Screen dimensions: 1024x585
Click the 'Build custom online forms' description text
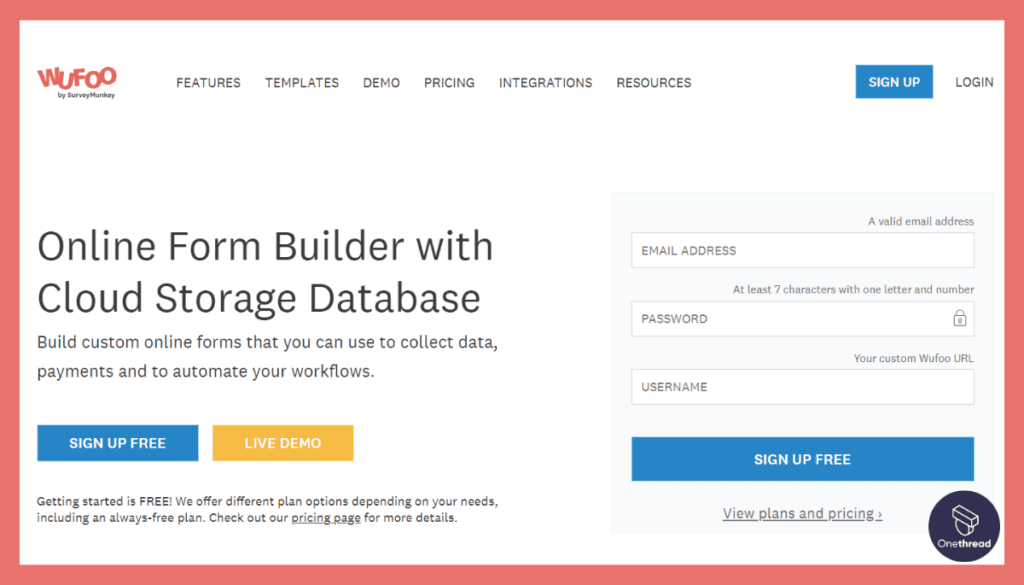pyautogui.click(x=267, y=356)
